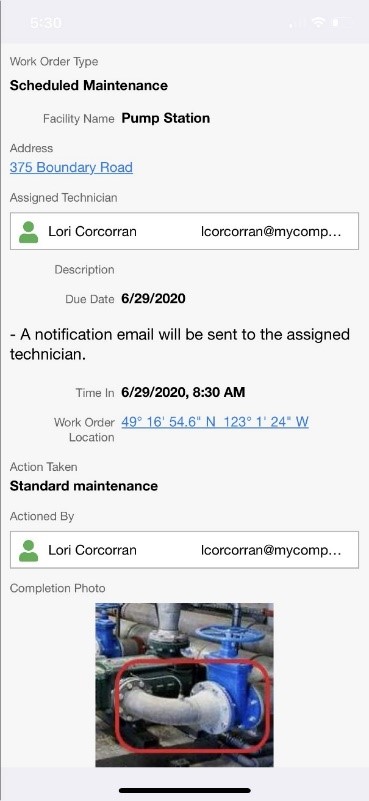Tap the battery icon in status bar
The height and width of the screenshot is (801, 369).
coord(341,22)
